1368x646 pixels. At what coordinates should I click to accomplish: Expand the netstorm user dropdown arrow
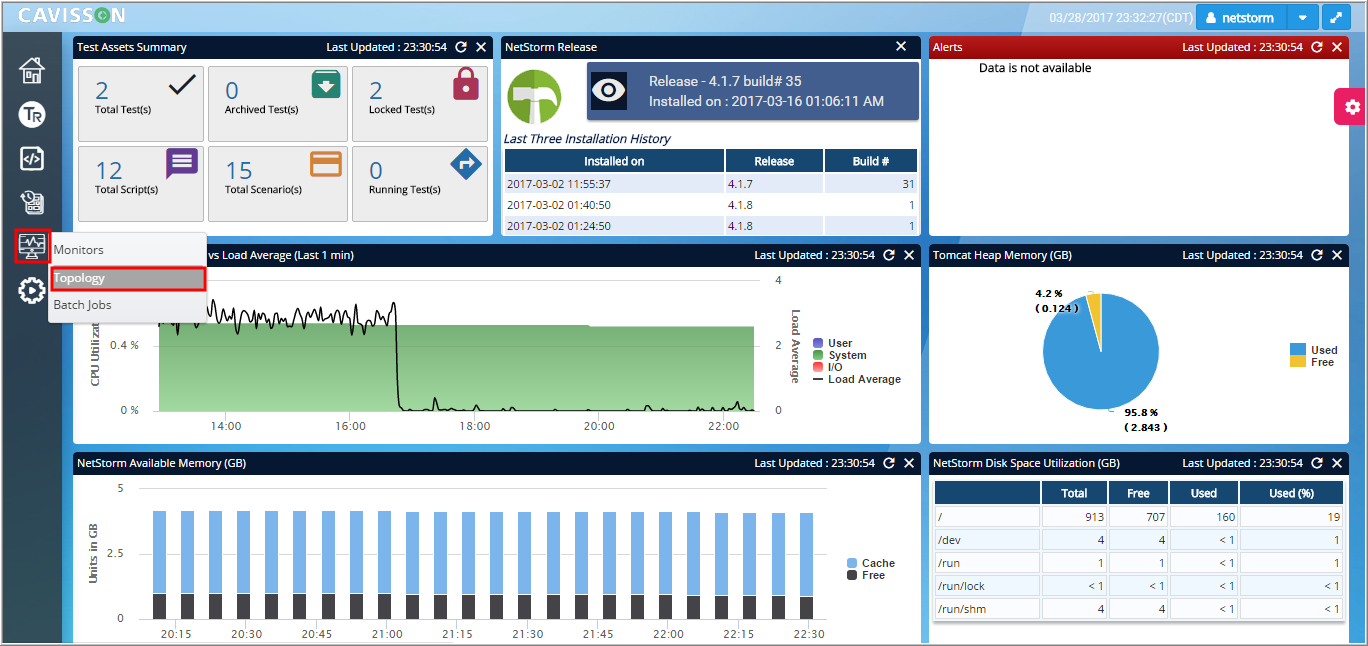click(1303, 18)
